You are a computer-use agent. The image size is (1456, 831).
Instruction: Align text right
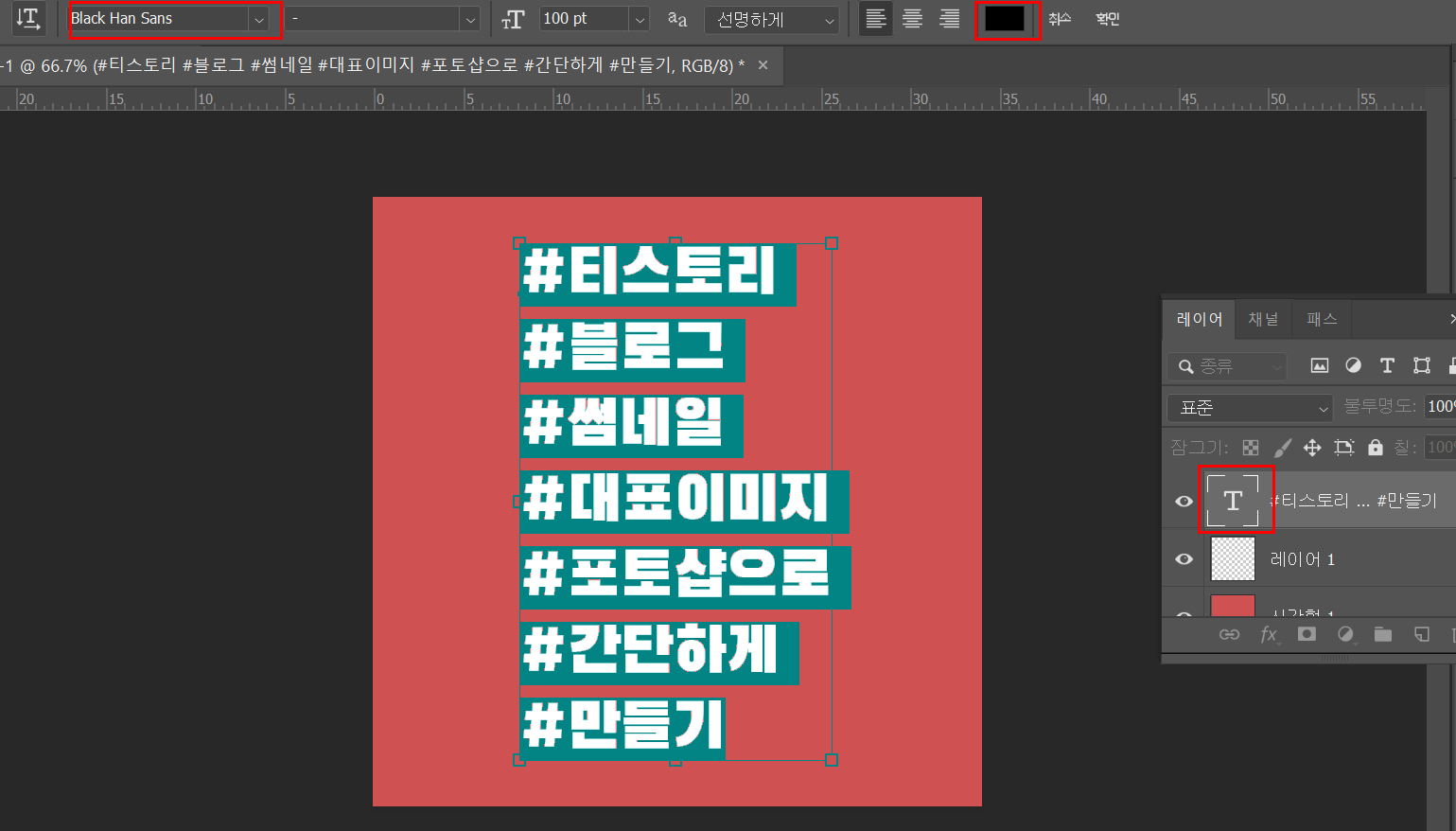[x=949, y=19]
